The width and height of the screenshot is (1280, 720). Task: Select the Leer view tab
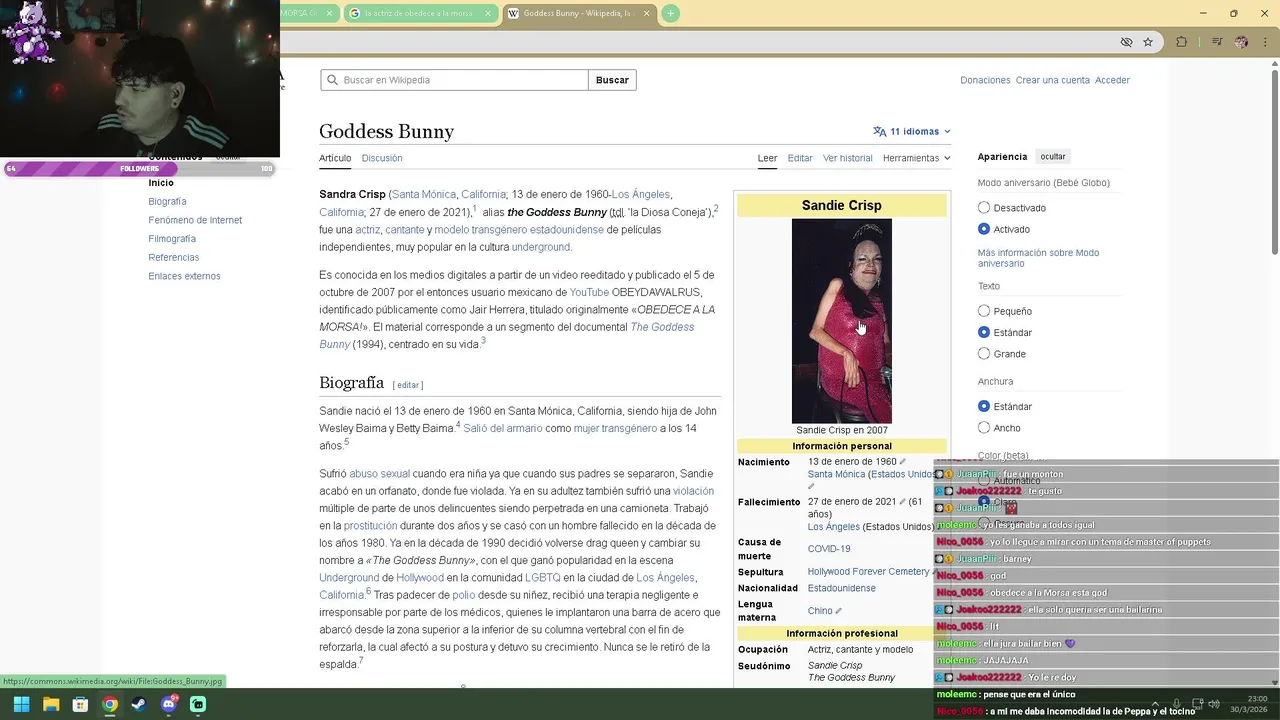tap(767, 158)
